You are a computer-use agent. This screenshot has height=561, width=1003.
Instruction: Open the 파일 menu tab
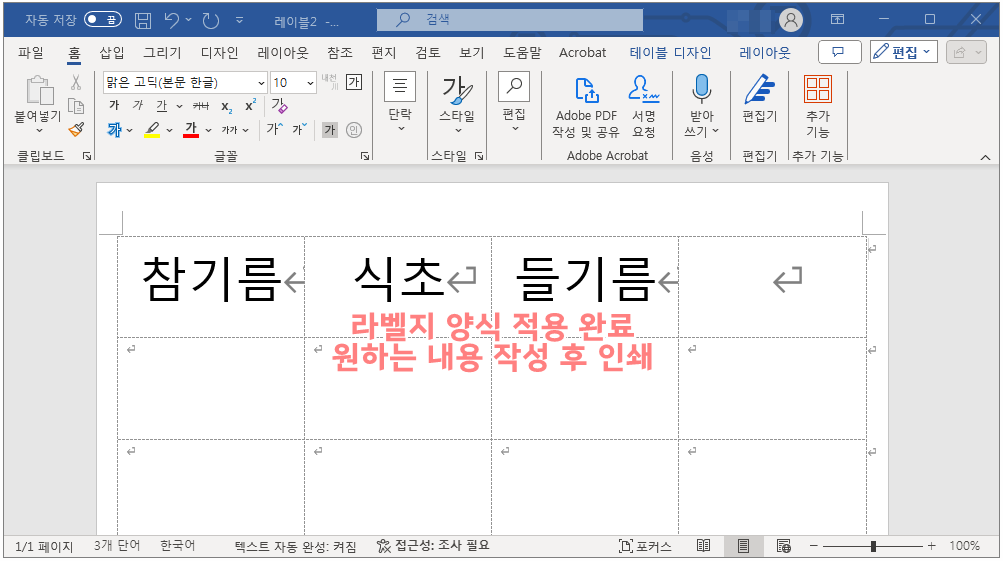coord(31,52)
